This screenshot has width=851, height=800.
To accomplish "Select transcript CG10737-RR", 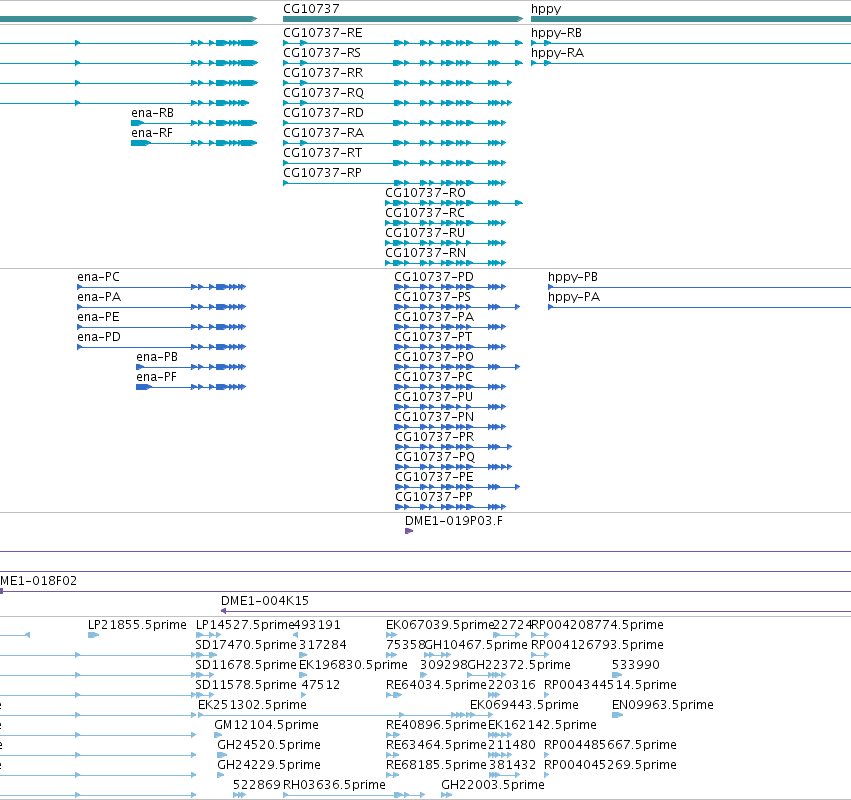I will point(323,73).
